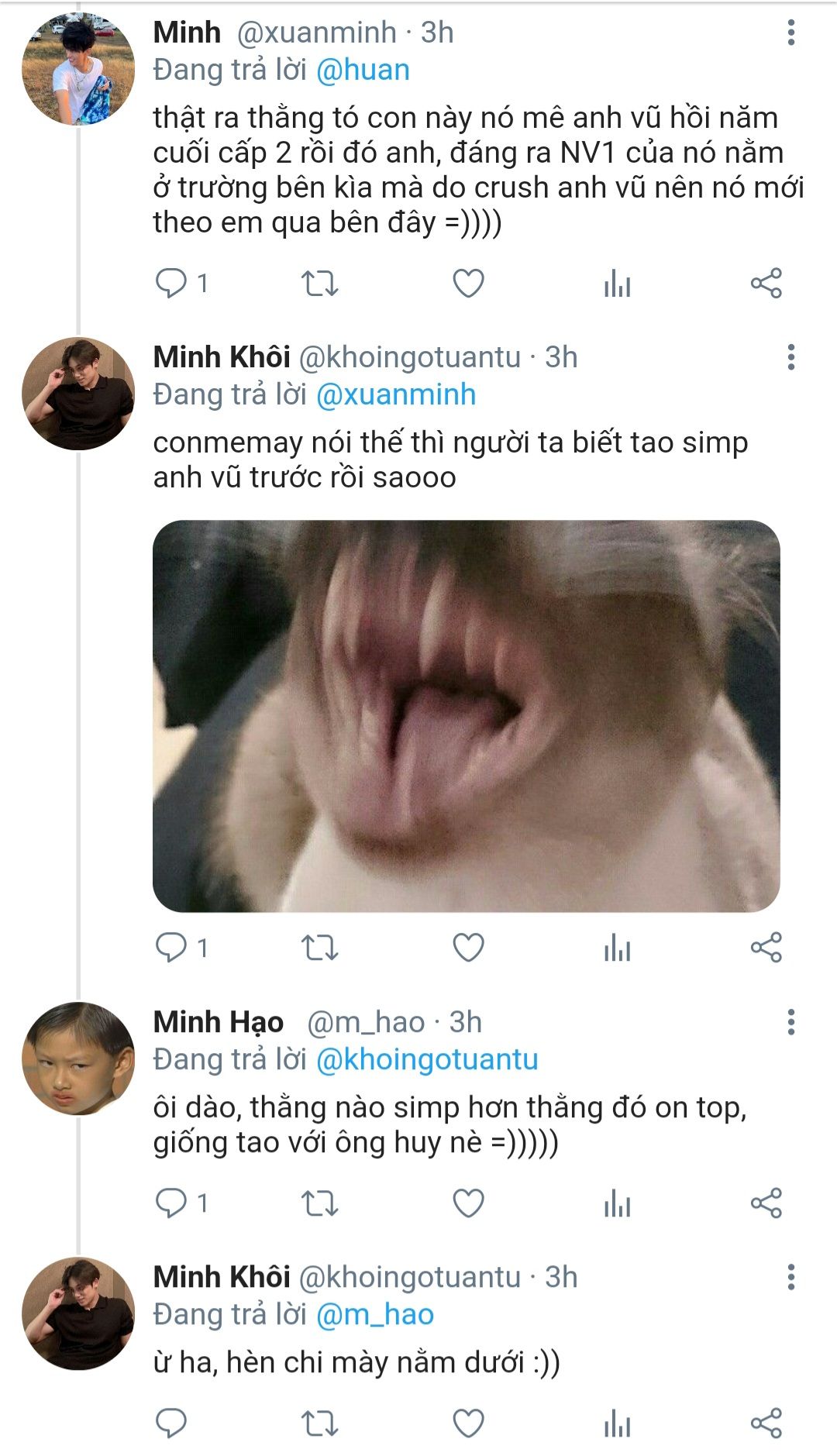Open more options on Minh's tweet
837x1456 pixels.
coord(790,33)
